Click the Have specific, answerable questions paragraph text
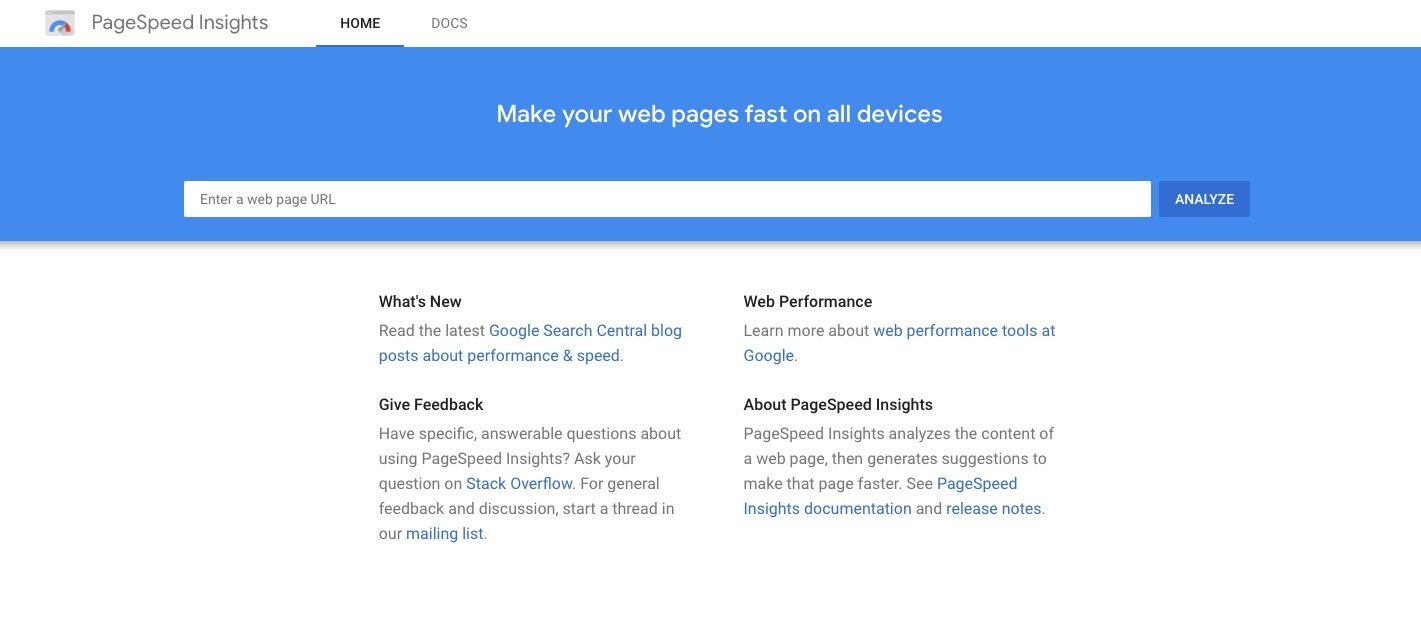Screen dimensions: 1421x638 [x=530, y=434]
